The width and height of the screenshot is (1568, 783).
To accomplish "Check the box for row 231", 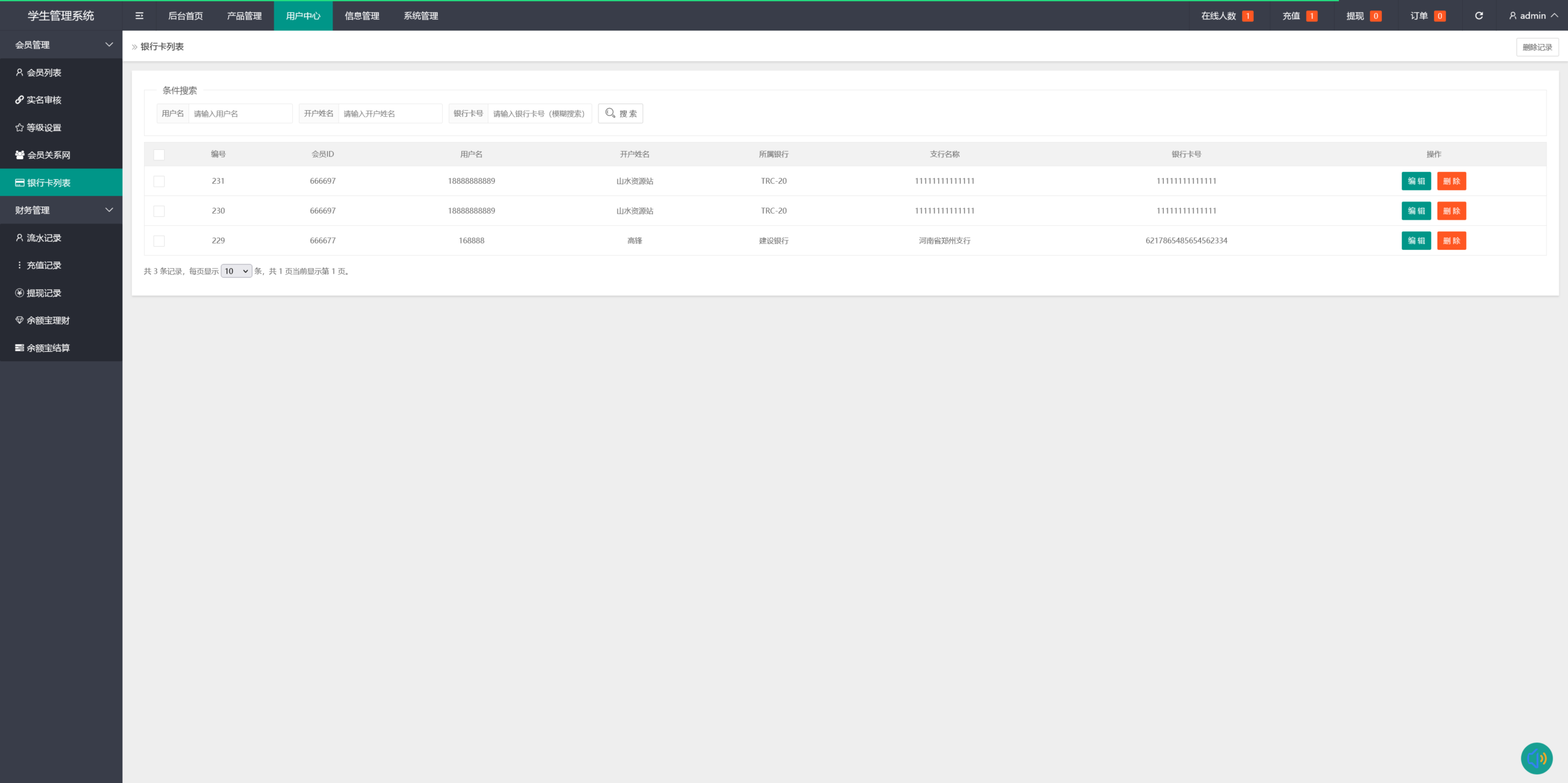I will pyautogui.click(x=159, y=181).
